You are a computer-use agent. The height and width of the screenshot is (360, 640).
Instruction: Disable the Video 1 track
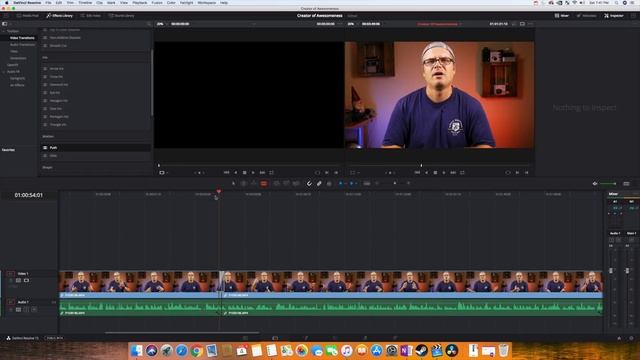[26, 280]
